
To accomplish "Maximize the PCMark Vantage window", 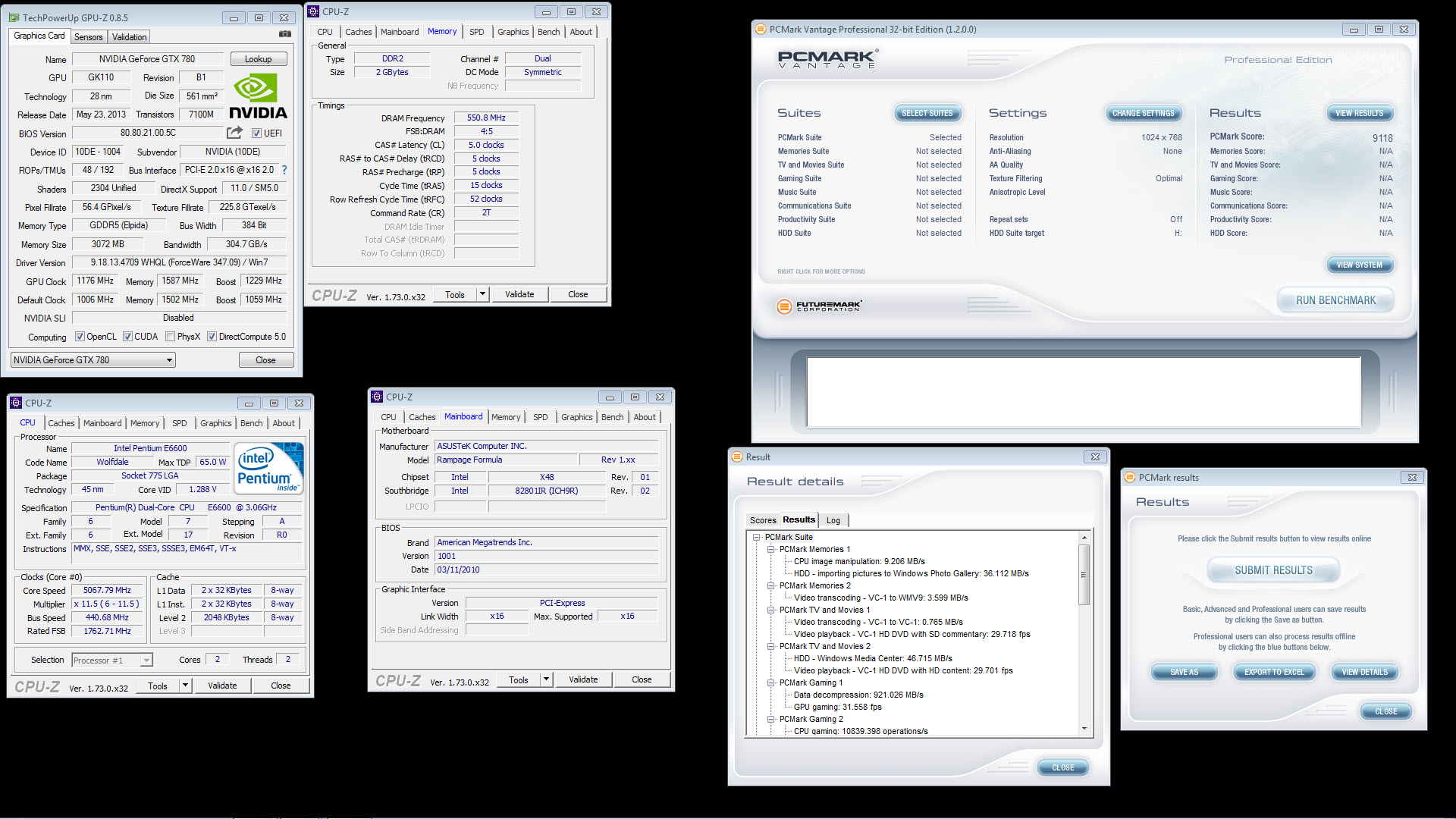I will pyautogui.click(x=1379, y=30).
